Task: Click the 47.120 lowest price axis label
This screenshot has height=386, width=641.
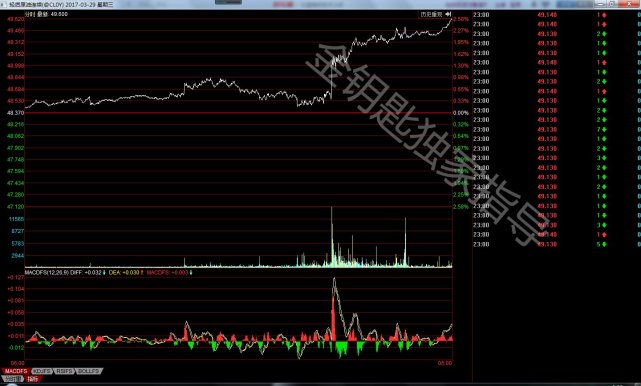Action: (15, 207)
